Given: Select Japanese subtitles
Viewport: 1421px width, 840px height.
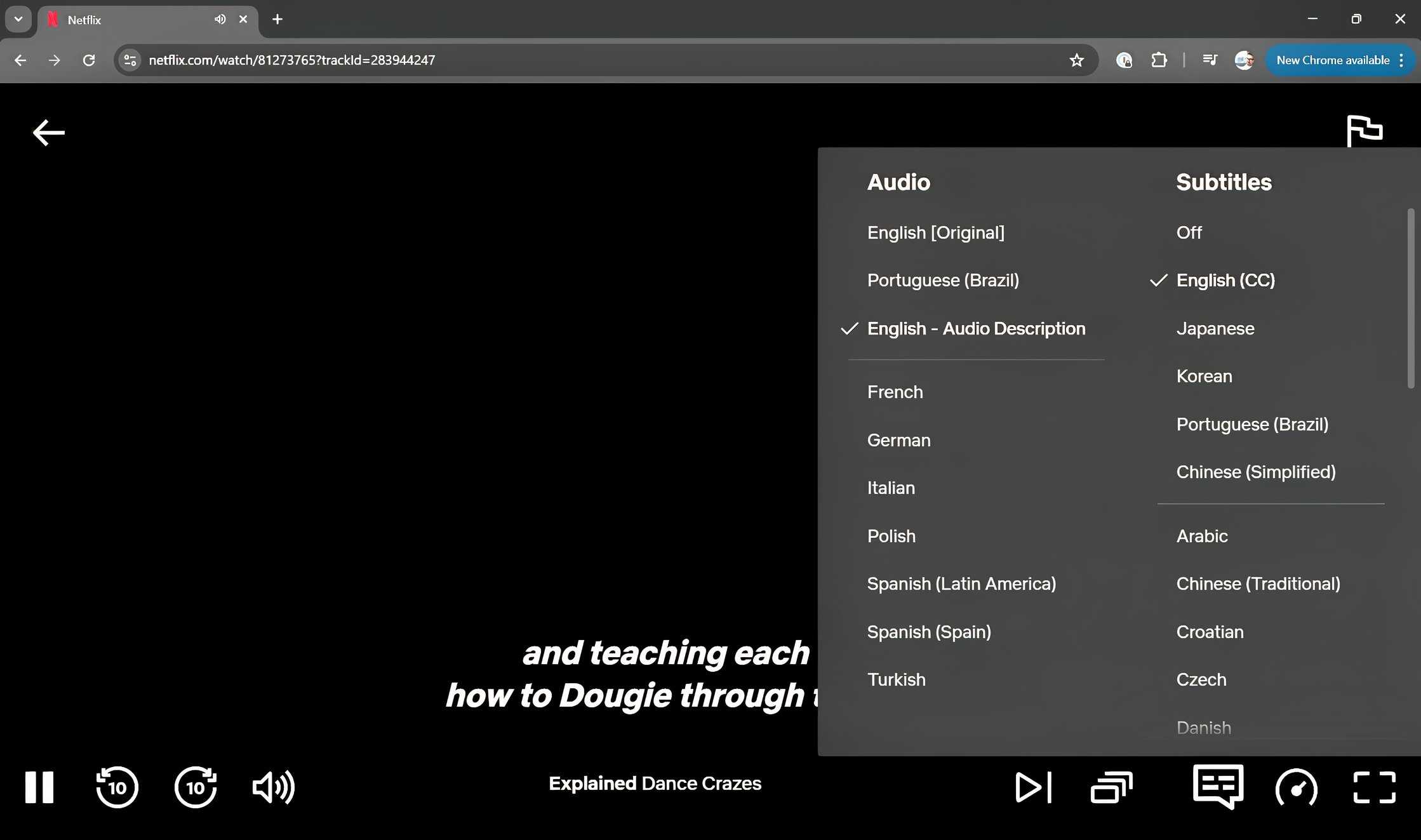Looking at the screenshot, I should coord(1215,329).
